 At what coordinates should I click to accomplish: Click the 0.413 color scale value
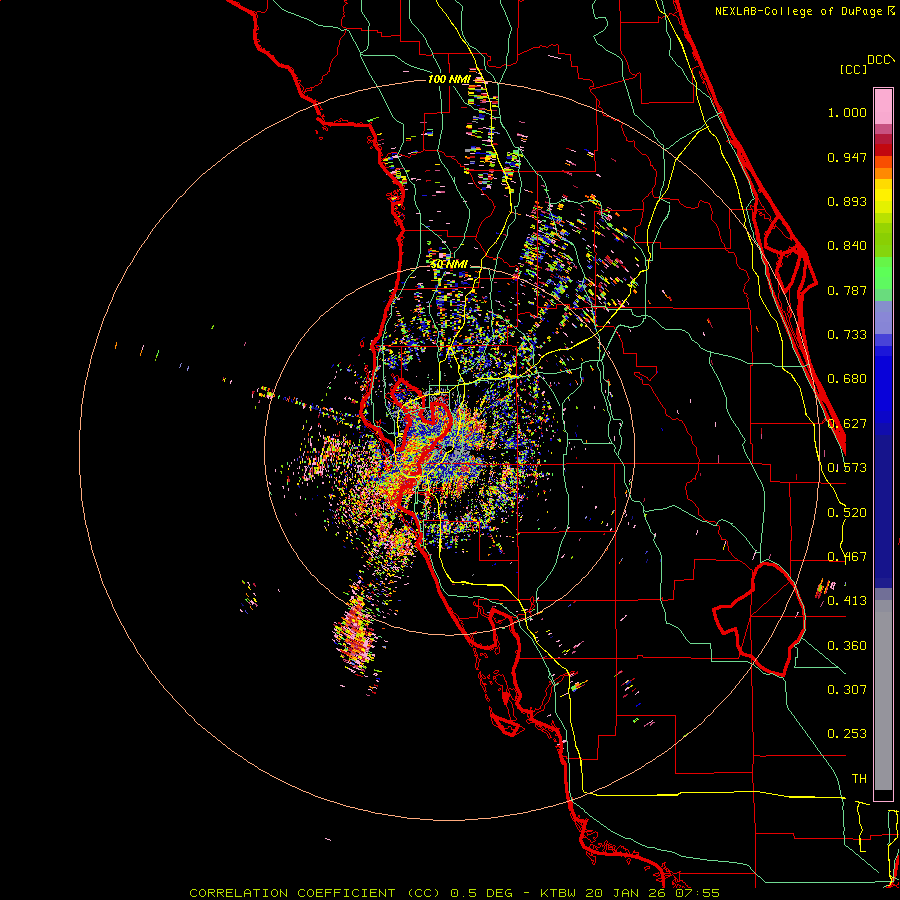[847, 601]
